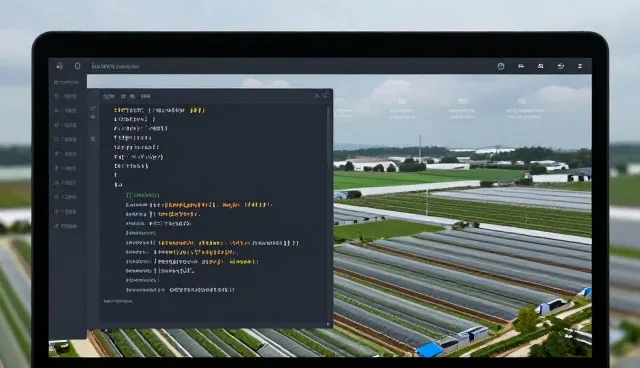Viewport: 640px width, 368px height.
Task: Click the top gutter icon beside the code's first line
Action: pyautogui.click(x=93, y=109)
